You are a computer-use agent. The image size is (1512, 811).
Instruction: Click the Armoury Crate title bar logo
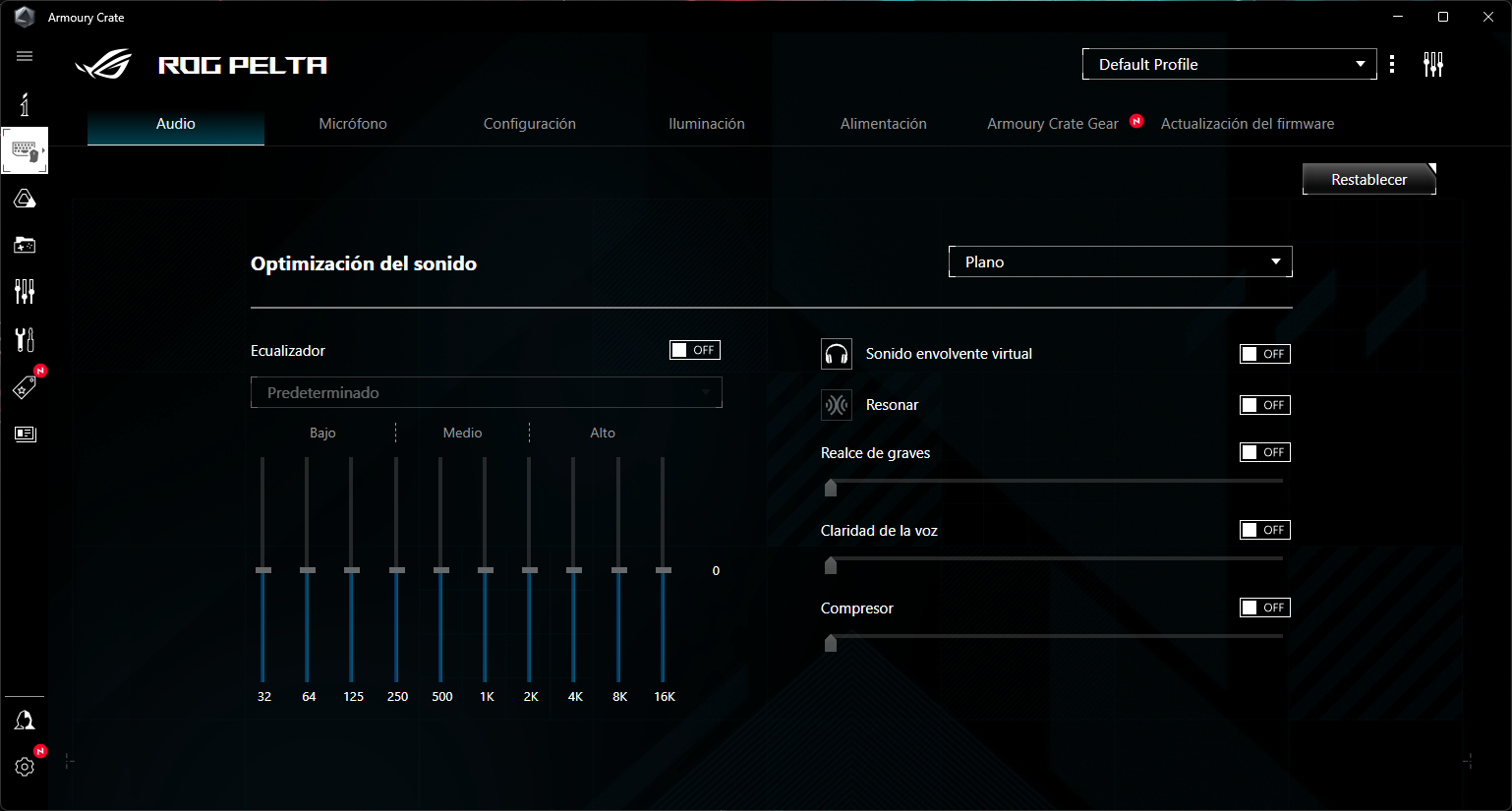click(x=25, y=17)
